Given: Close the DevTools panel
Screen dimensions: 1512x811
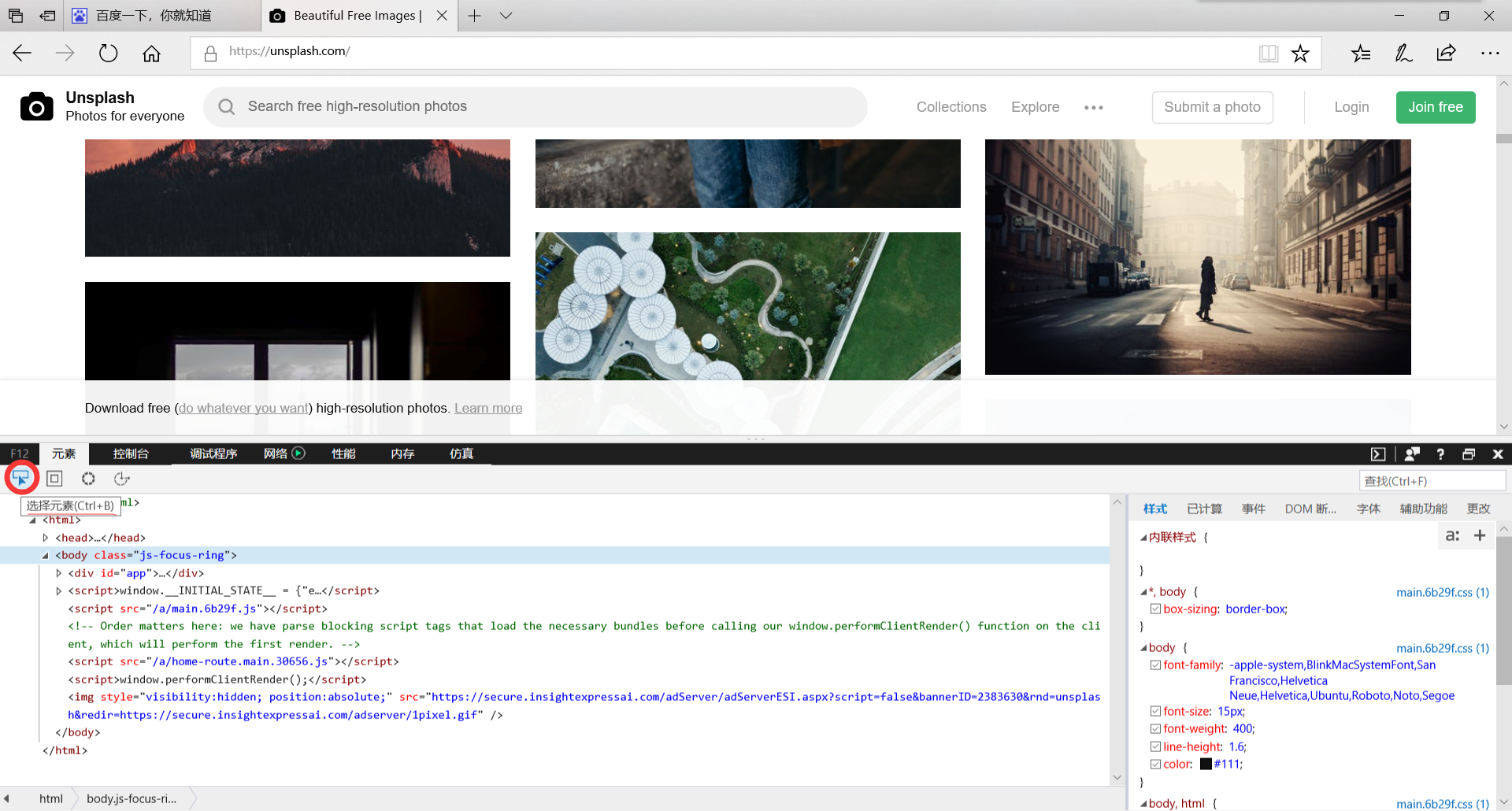Looking at the screenshot, I should point(1498,454).
